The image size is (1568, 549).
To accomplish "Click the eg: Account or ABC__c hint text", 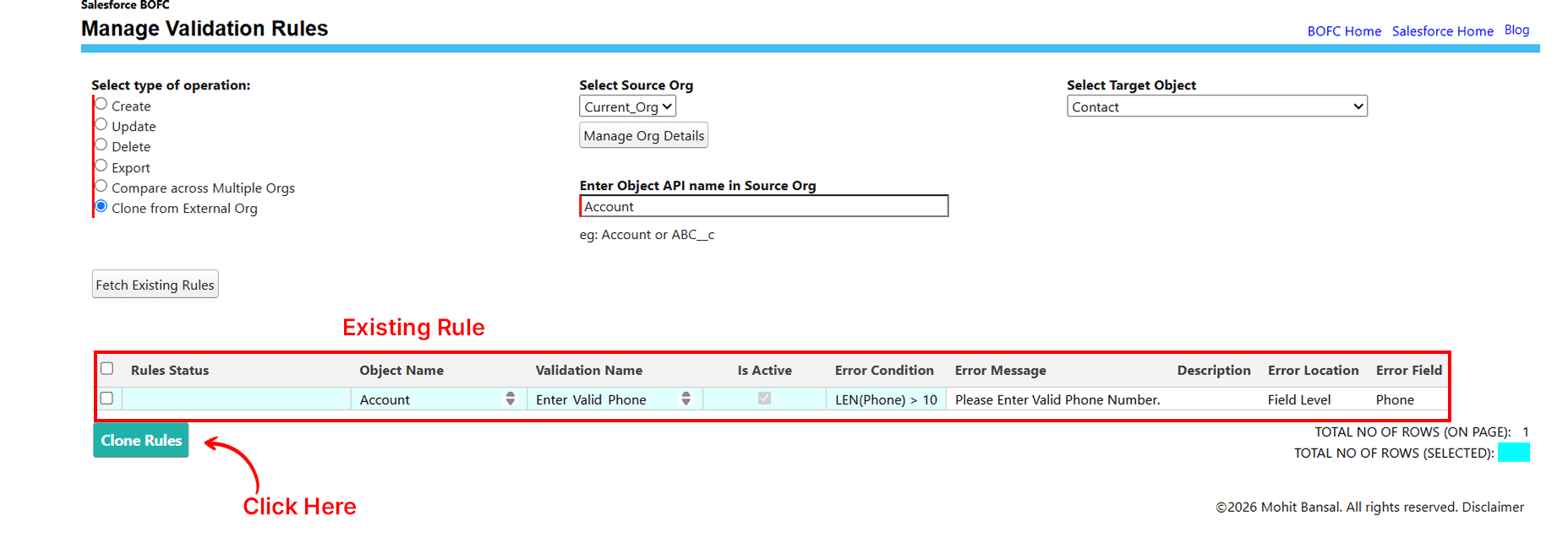I will pyautogui.click(x=647, y=235).
